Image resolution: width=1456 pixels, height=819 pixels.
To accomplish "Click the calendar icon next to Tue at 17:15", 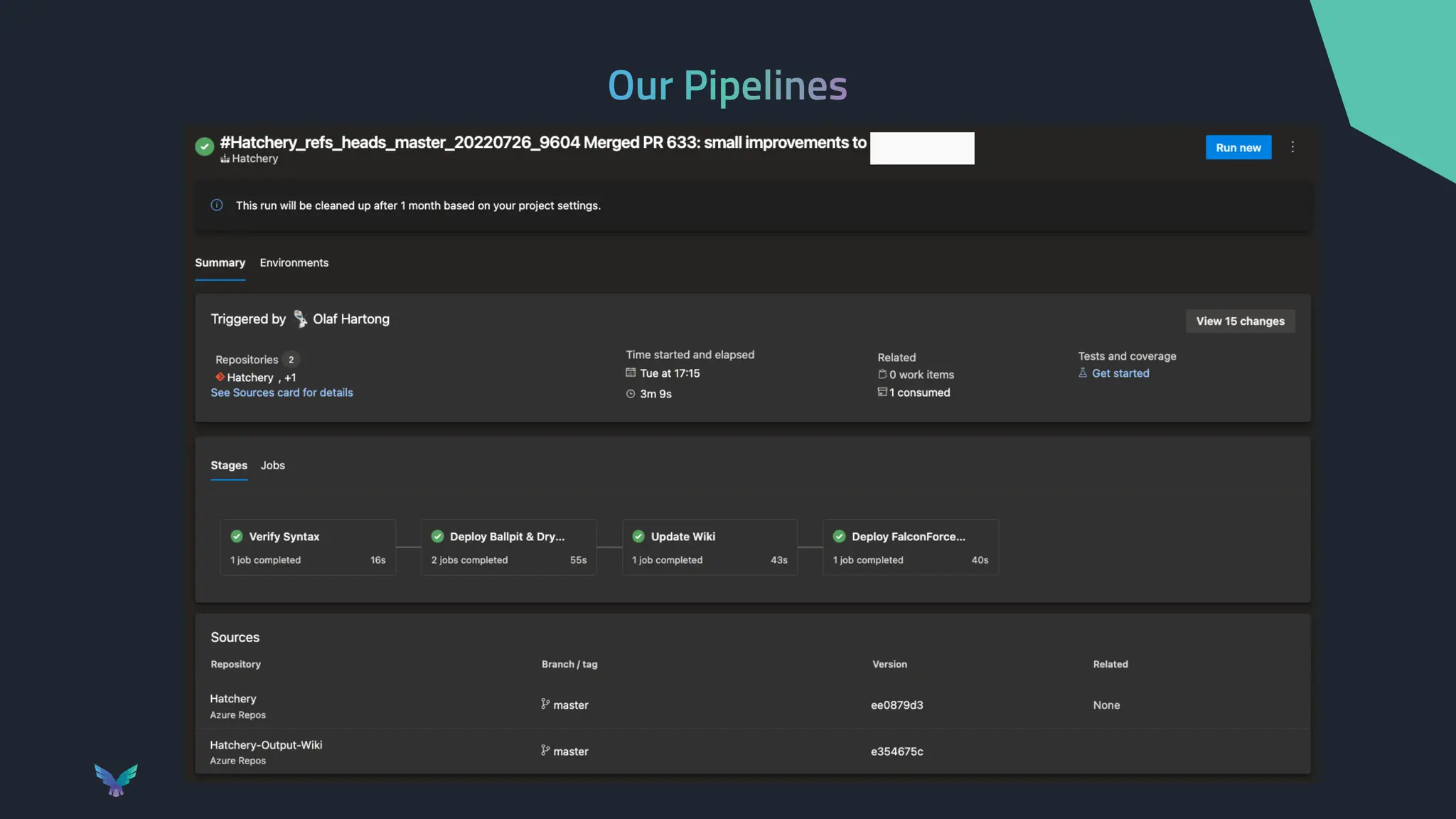I will [631, 373].
